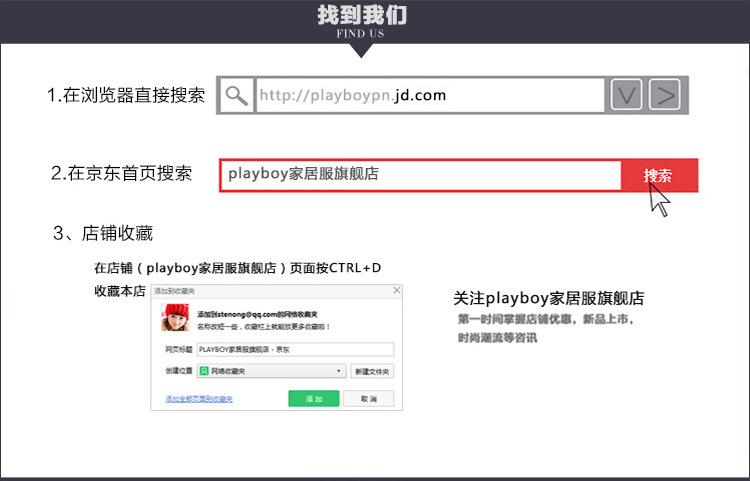750x481 pixels.
Task: Click the text 1.在浏览器直接搜索
Action: pos(126,95)
